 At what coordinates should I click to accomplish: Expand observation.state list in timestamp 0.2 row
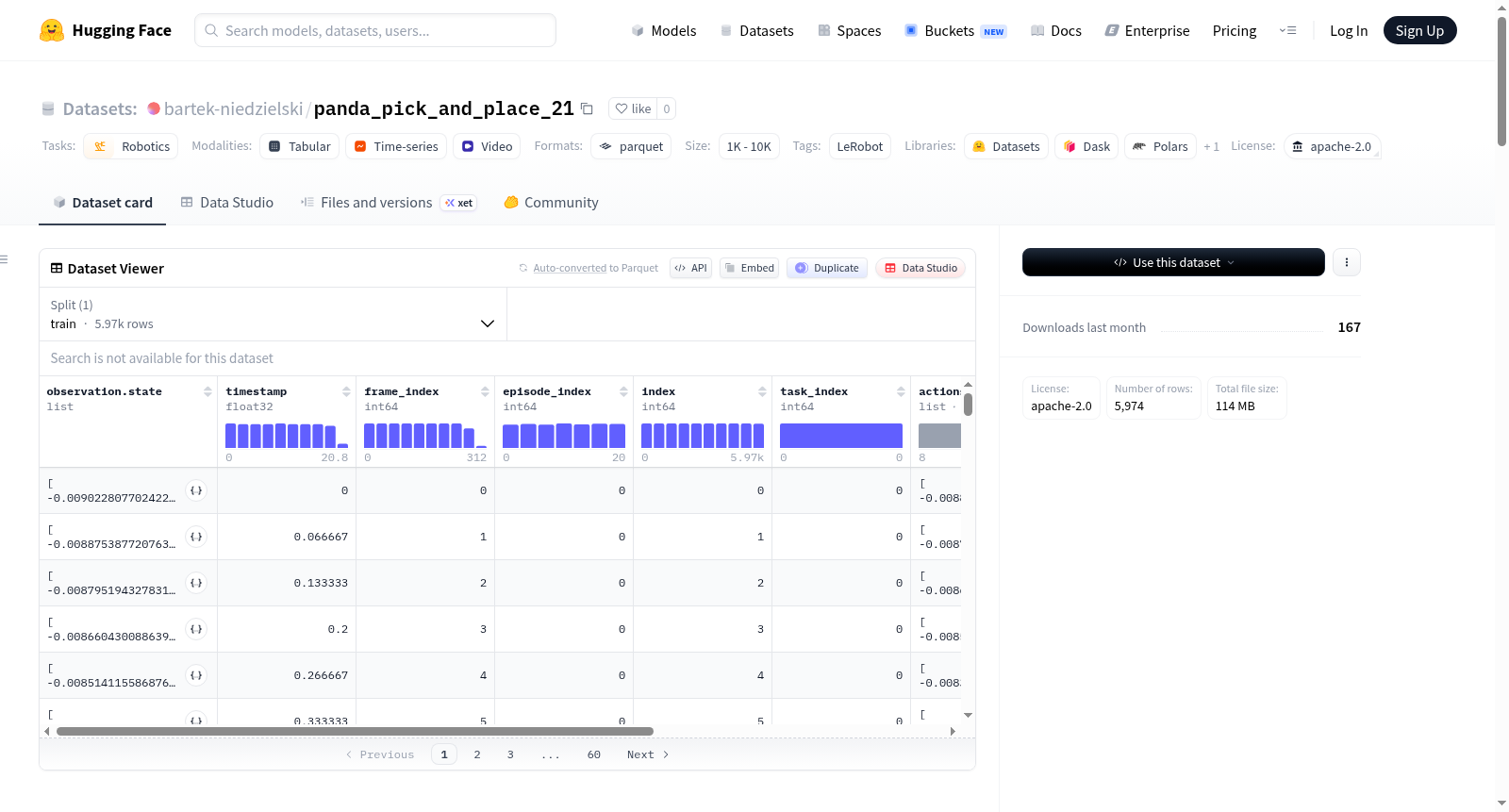(196, 629)
